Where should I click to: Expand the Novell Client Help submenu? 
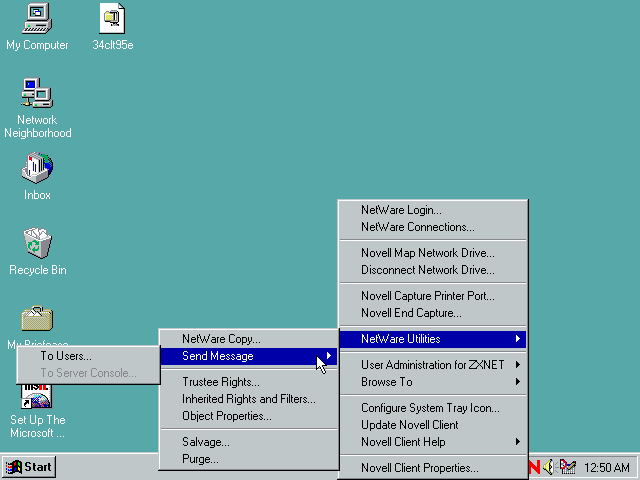(x=433, y=442)
